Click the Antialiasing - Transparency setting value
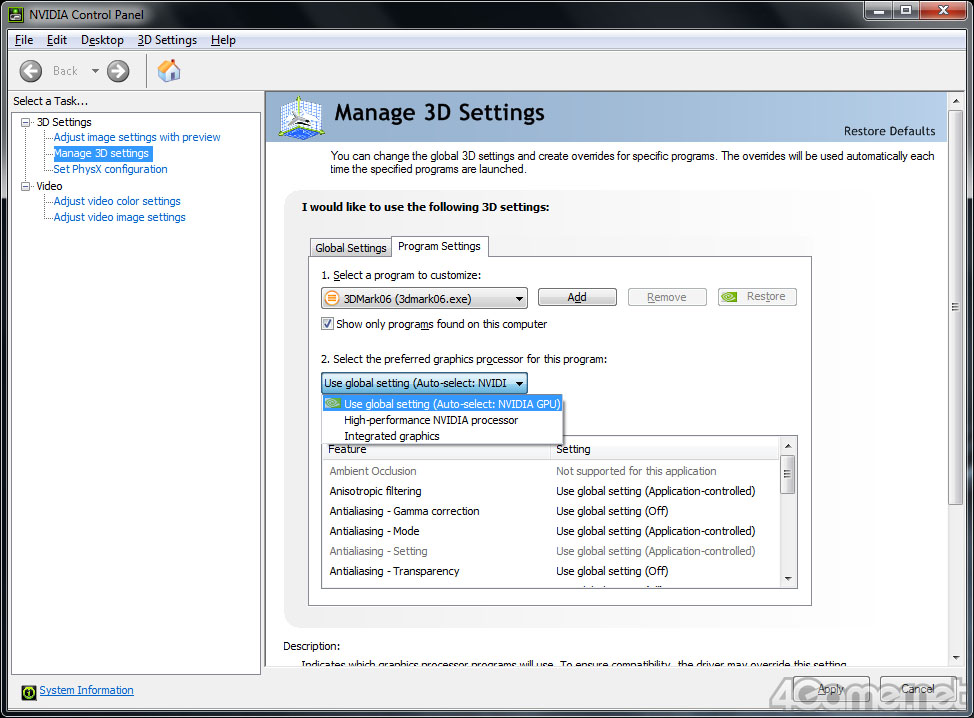Image resolution: width=974 pixels, height=718 pixels. [612, 571]
